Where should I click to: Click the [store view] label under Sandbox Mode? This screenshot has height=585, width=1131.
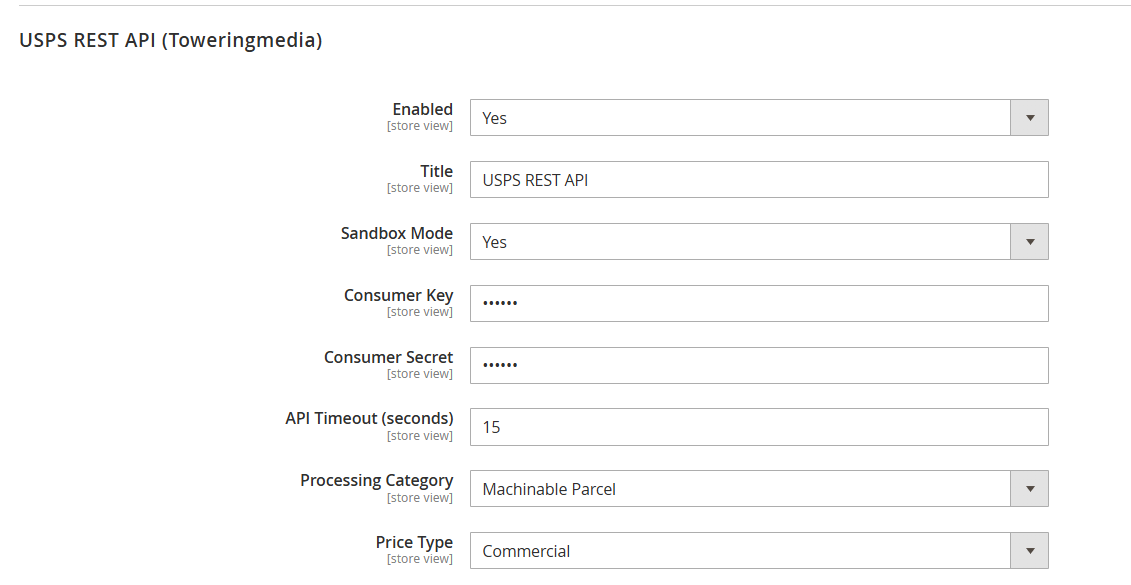click(420, 249)
